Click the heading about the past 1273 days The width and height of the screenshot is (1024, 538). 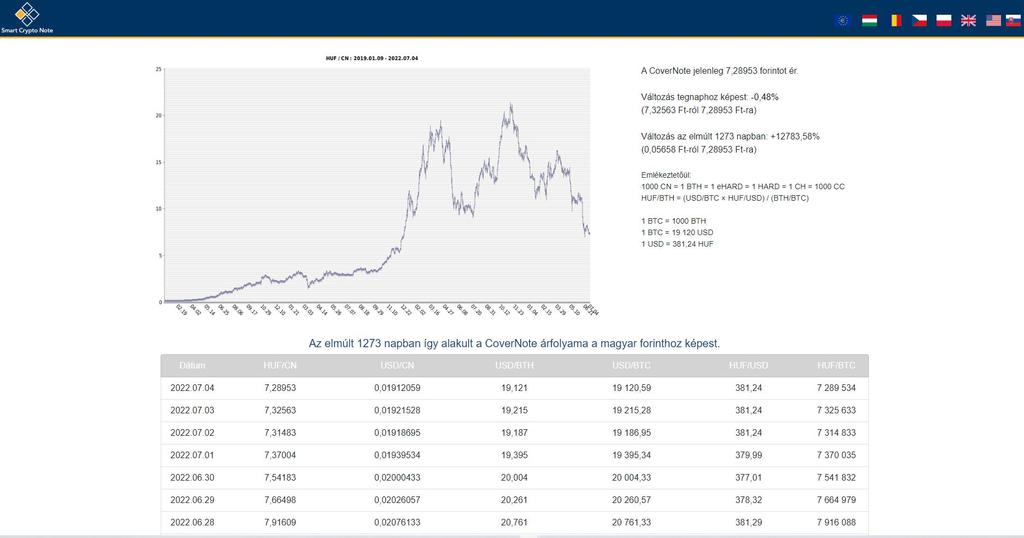tap(514, 343)
